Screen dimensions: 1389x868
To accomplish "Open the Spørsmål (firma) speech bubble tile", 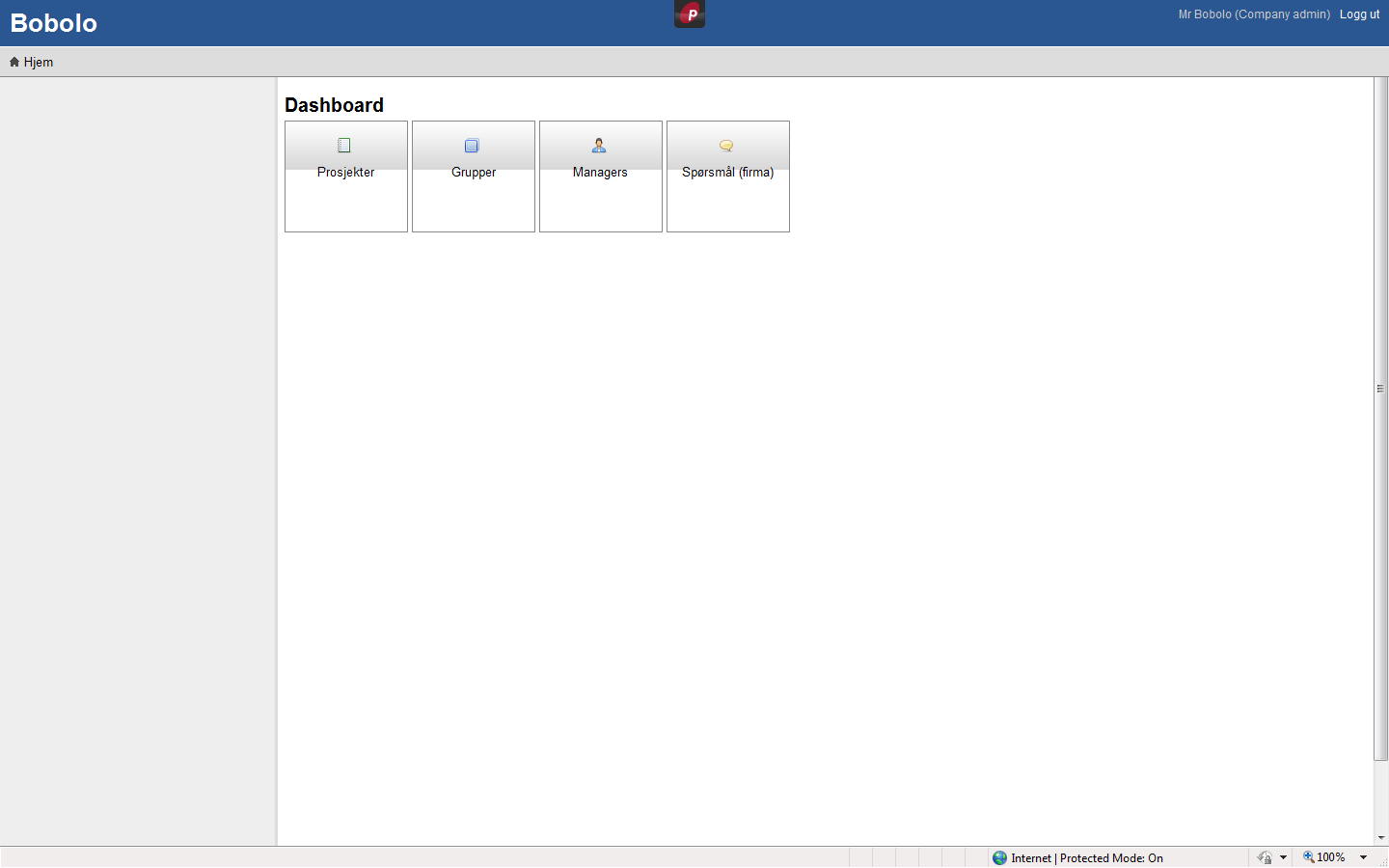I will 728,176.
